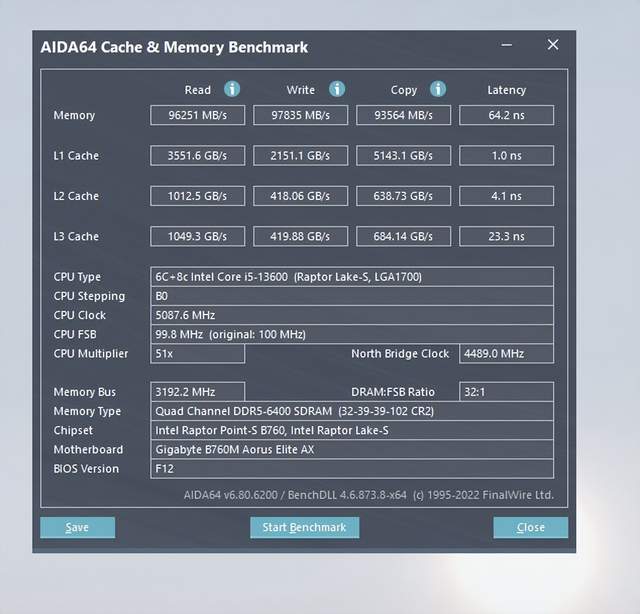Select L1 Cache latency 1.0 ns
Screen dimensions: 640x614
(507, 156)
